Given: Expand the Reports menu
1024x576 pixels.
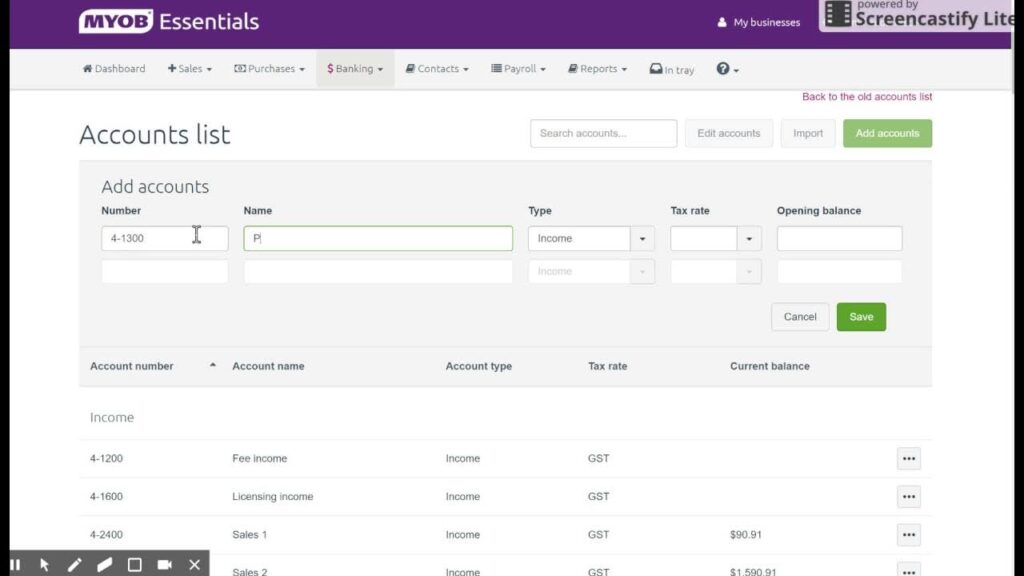Looking at the screenshot, I should click(597, 69).
